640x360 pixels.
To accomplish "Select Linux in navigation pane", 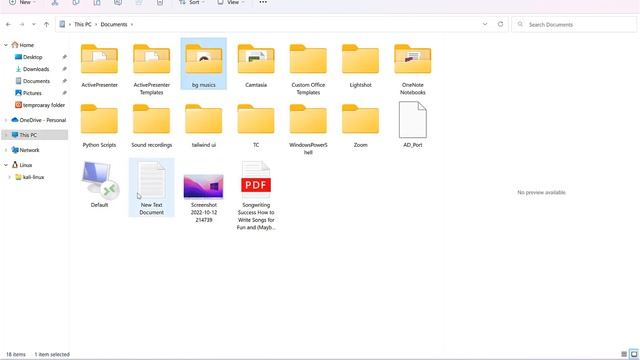I will tap(26, 165).
